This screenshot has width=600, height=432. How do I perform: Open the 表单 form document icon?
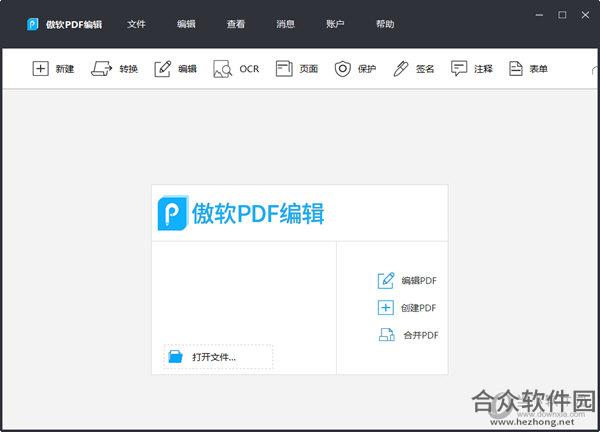coord(515,69)
